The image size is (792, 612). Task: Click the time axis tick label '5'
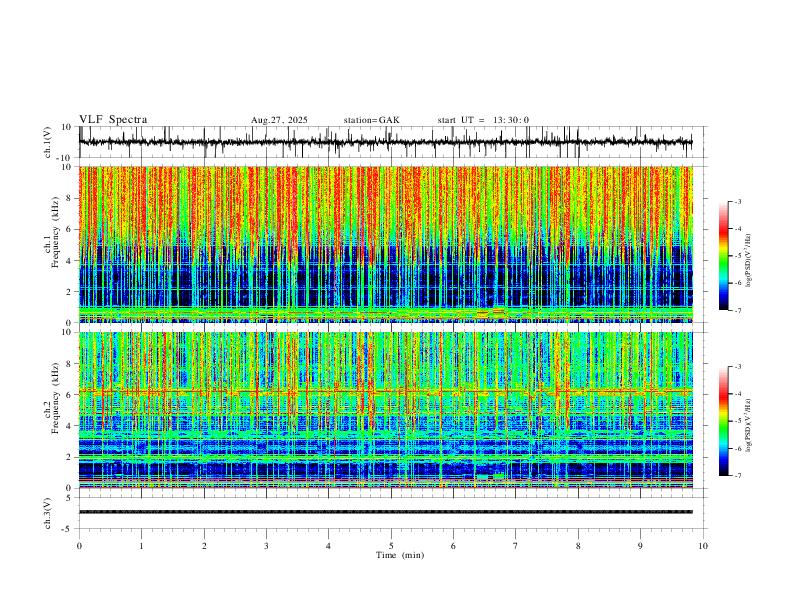[x=391, y=546]
